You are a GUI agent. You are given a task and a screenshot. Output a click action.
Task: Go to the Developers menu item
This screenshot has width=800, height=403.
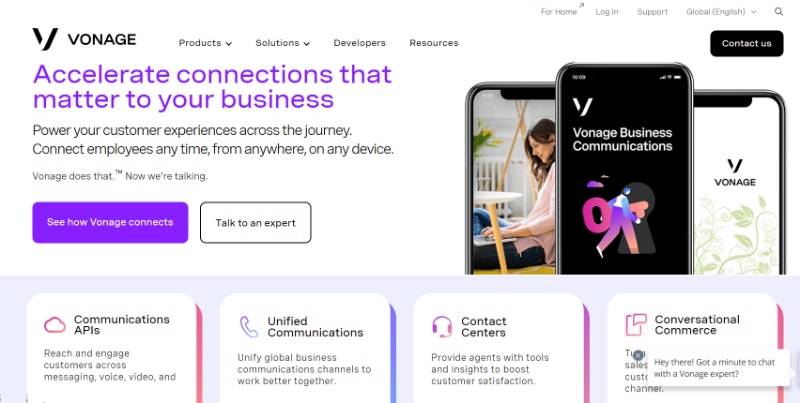click(360, 43)
